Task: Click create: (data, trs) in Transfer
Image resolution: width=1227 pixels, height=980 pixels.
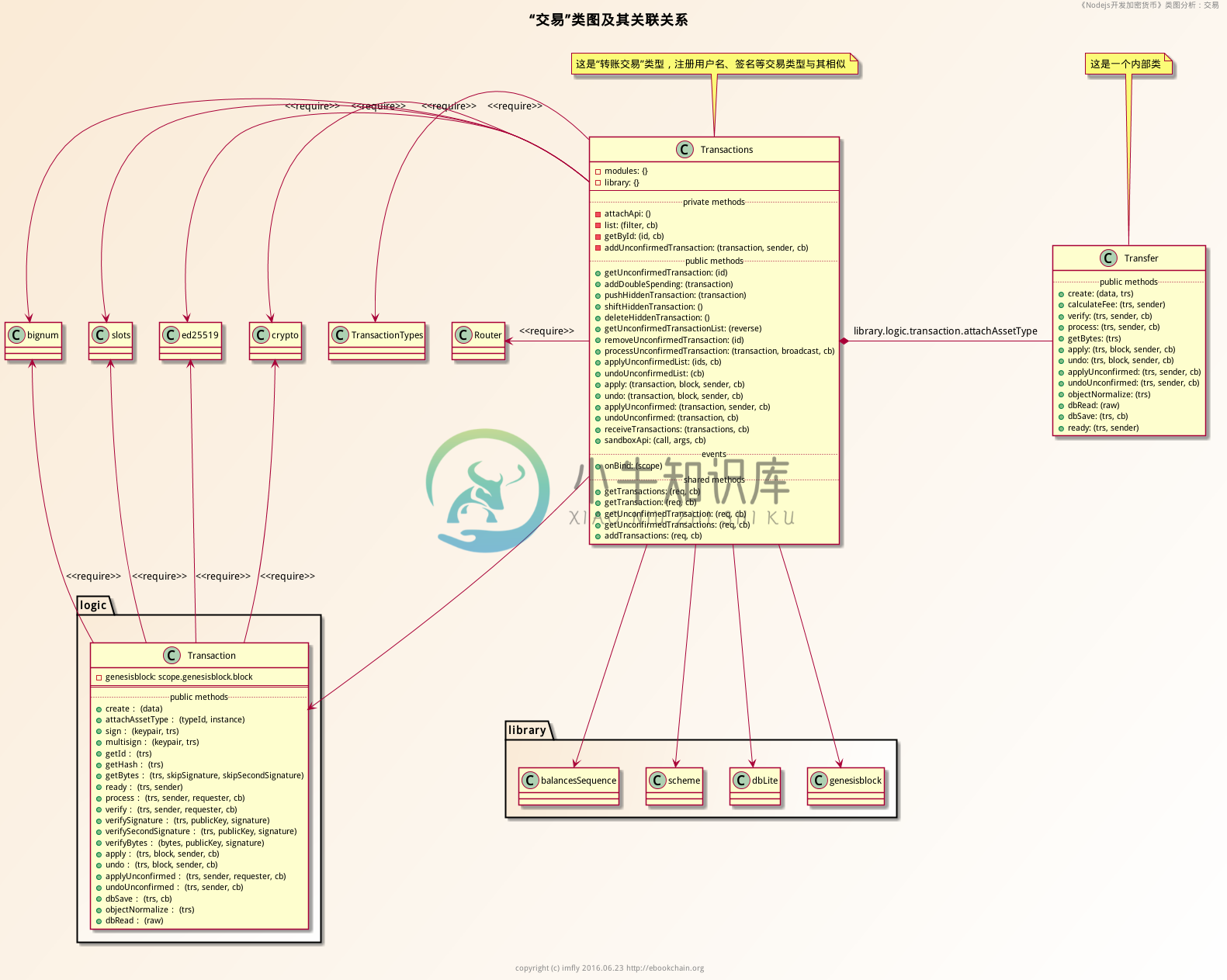Action: pos(1100,294)
